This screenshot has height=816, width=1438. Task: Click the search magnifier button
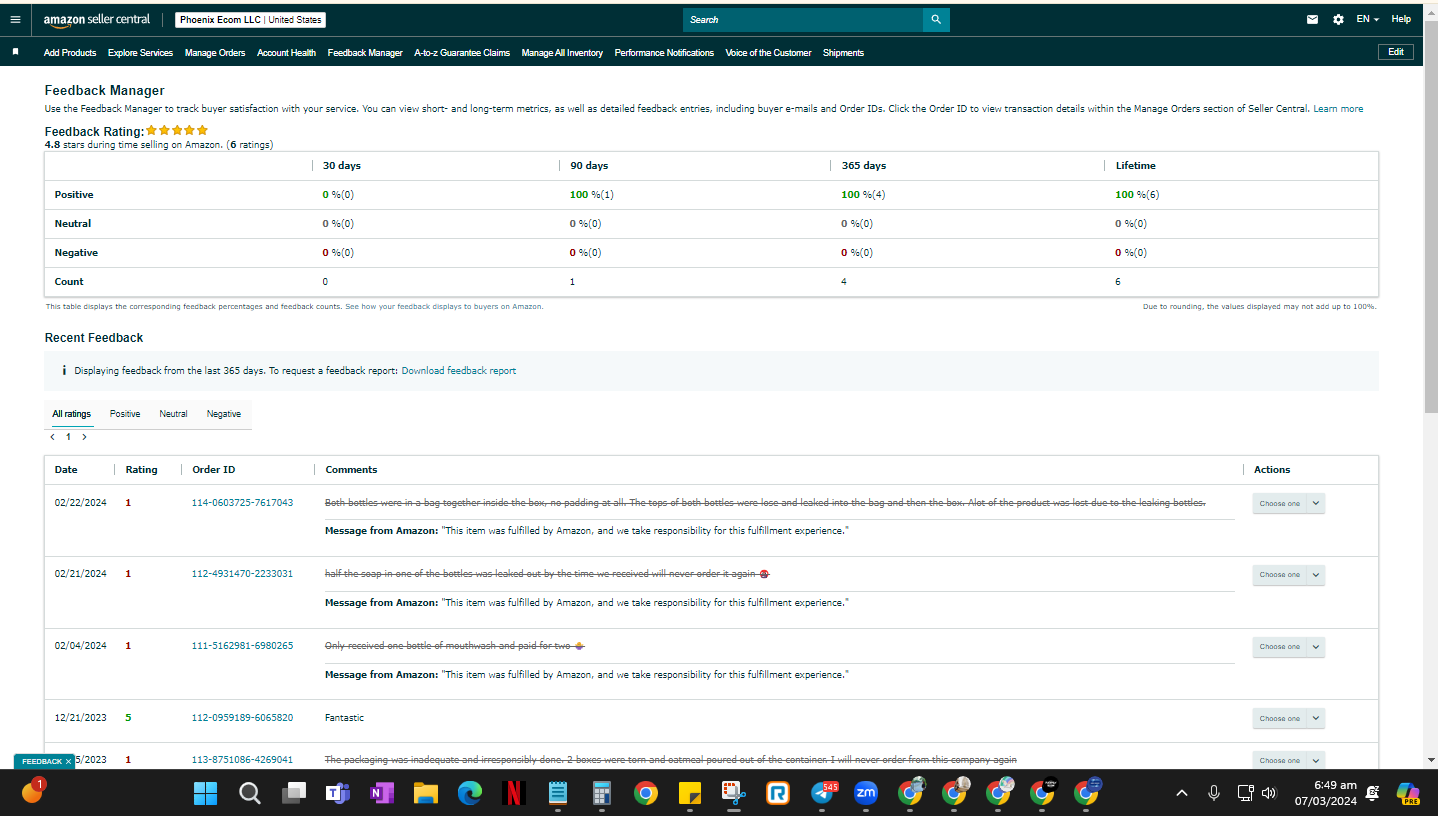click(936, 19)
